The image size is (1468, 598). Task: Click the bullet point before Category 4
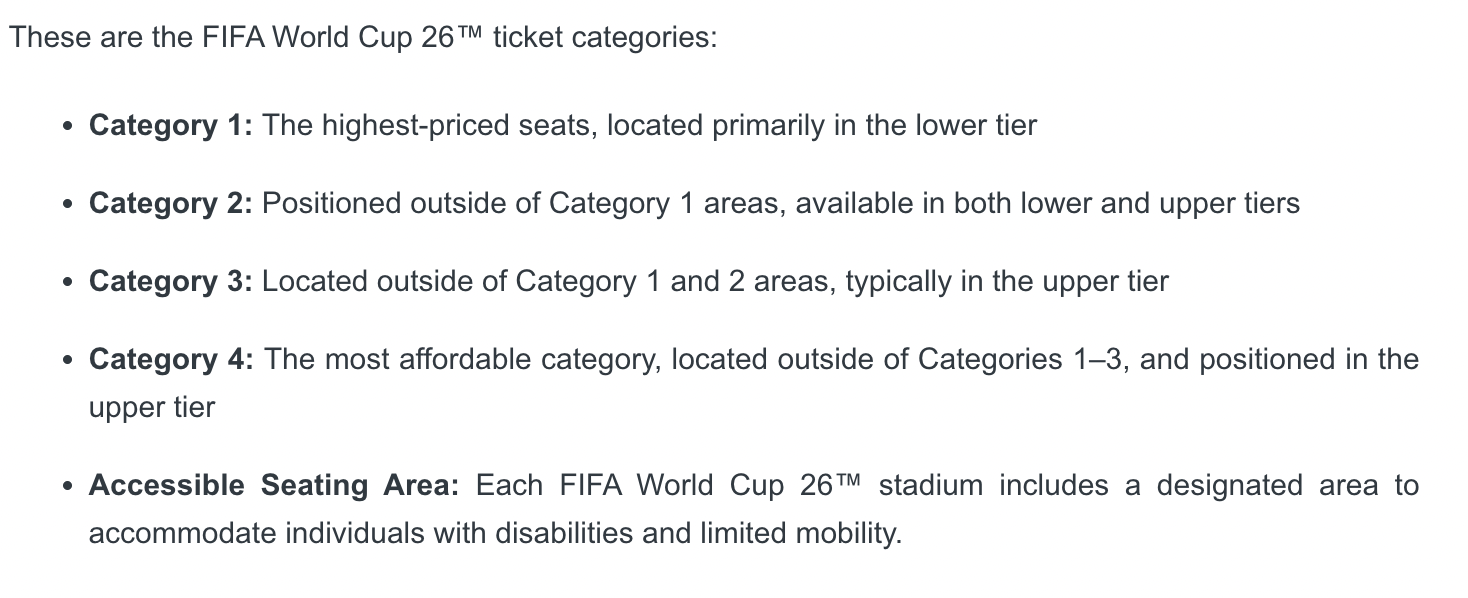pos(67,361)
